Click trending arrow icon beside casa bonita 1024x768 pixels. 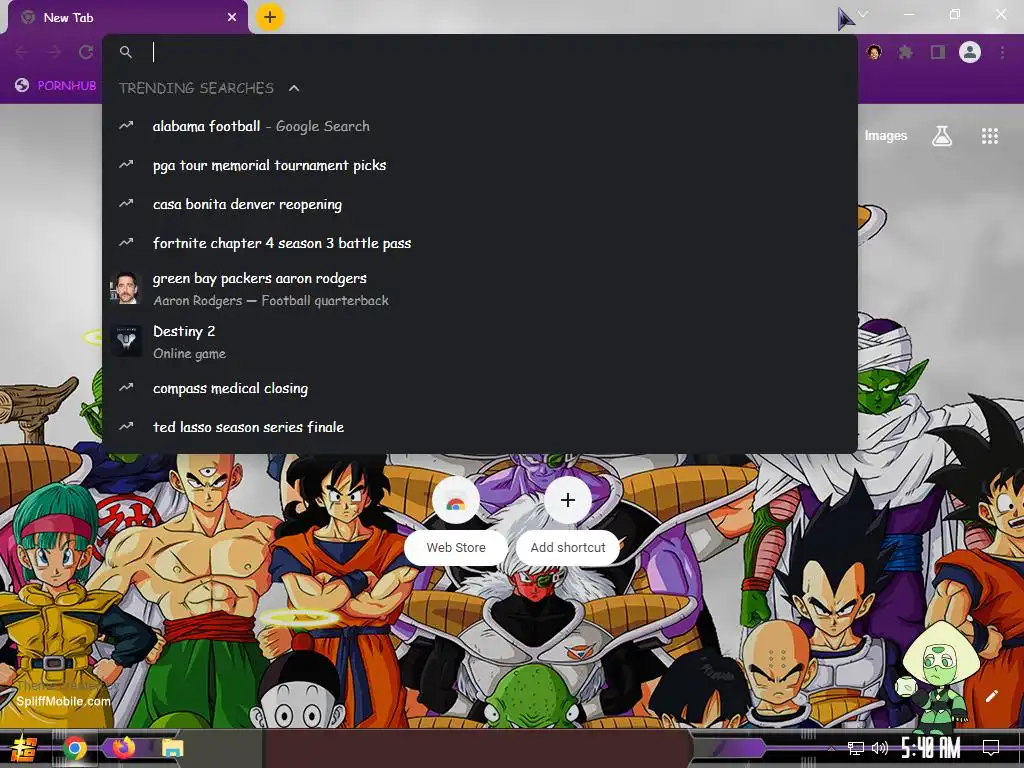[x=126, y=204]
